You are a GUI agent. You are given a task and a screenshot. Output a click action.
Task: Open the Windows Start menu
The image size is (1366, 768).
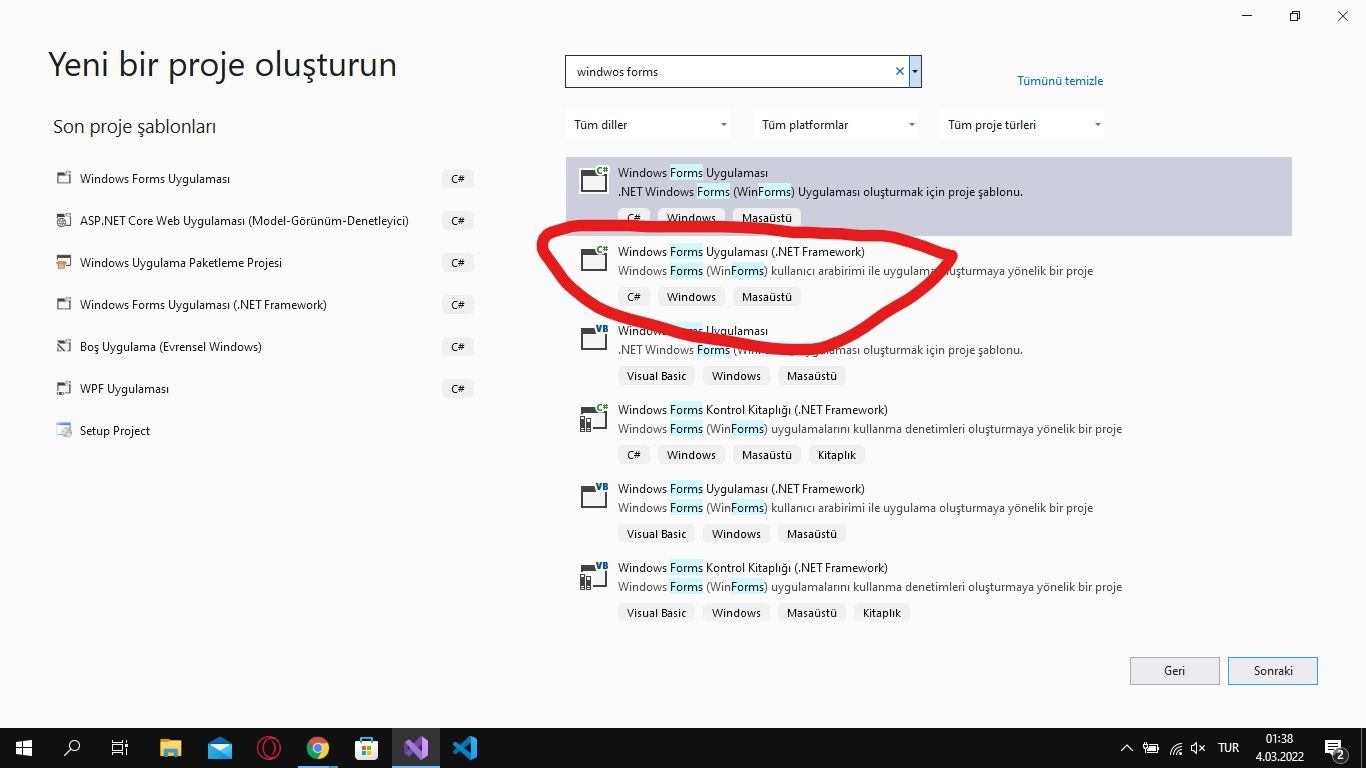click(x=23, y=748)
